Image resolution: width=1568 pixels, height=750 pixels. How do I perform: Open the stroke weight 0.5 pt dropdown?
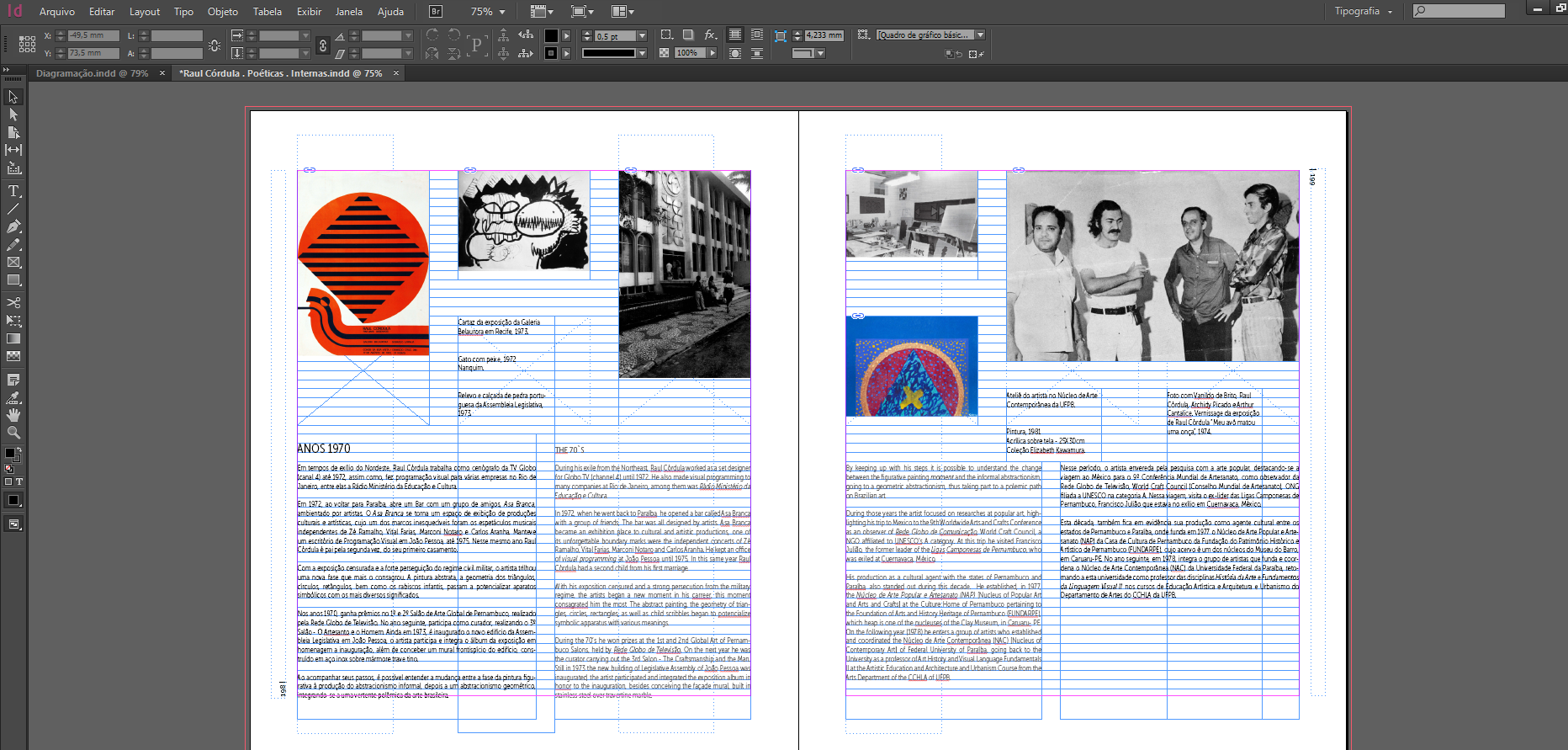point(643,35)
